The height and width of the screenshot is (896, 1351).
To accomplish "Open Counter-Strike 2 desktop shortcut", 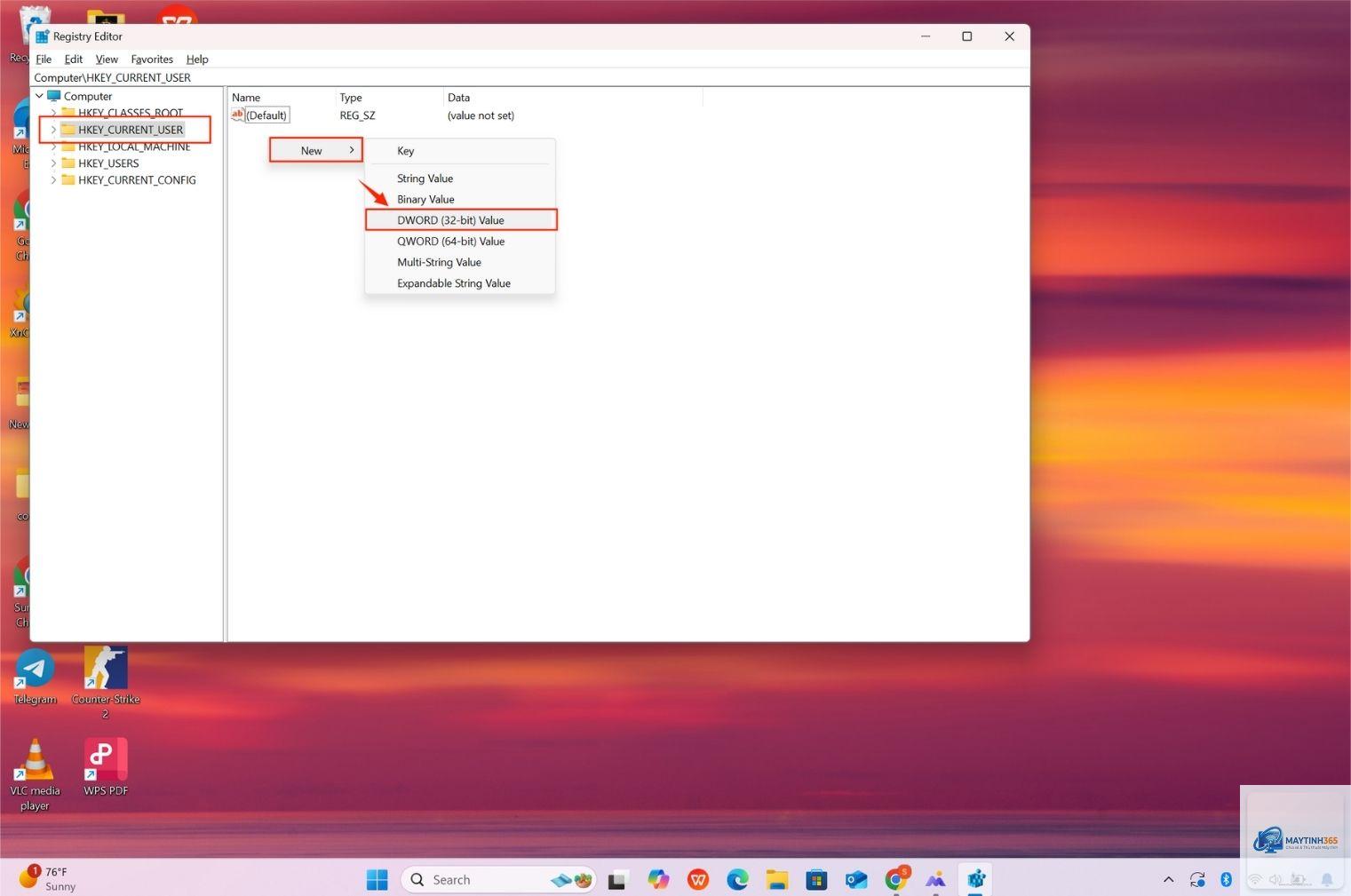I will [x=106, y=682].
